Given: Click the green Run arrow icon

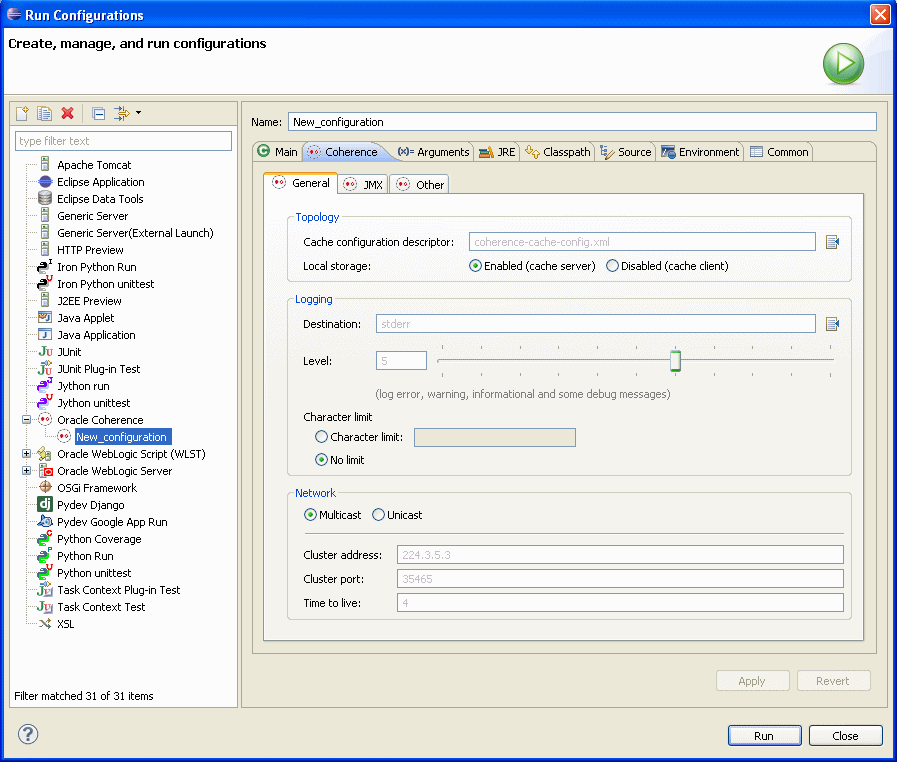Looking at the screenshot, I should pyautogui.click(x=843, y=64).
